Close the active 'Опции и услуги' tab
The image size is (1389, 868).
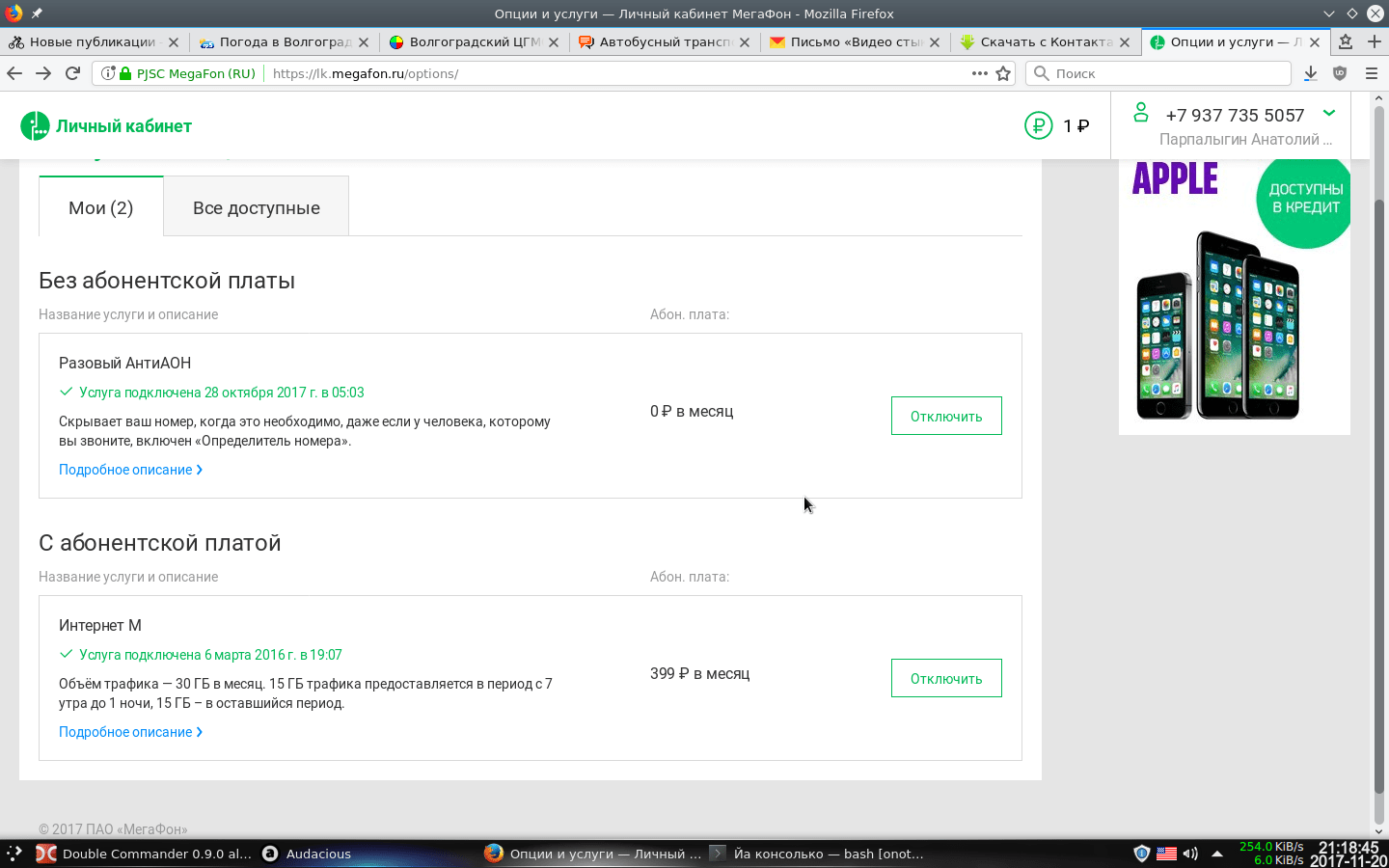1315,42
